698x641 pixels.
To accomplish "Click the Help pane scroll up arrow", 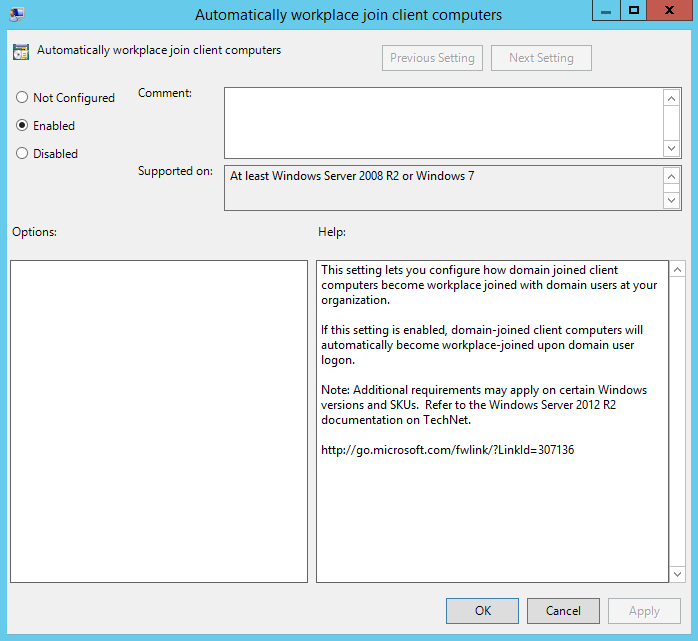I will click(x=677, y=270).
